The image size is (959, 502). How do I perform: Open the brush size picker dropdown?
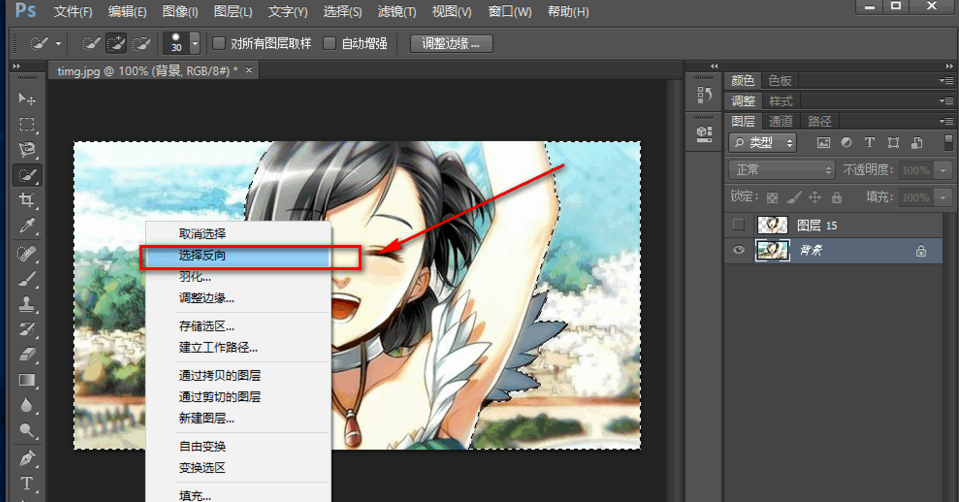coord(194,44)
